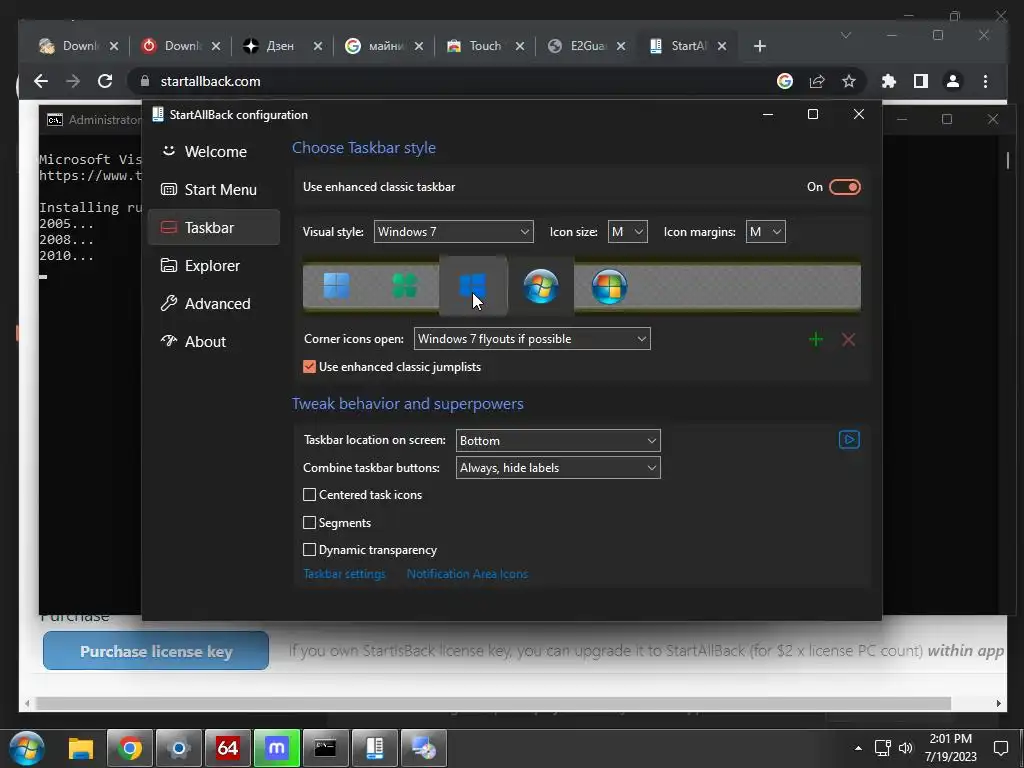Switch to the E2Guardian browser tab
This screenshot has height=768, width=1024.
click(587, 46)
